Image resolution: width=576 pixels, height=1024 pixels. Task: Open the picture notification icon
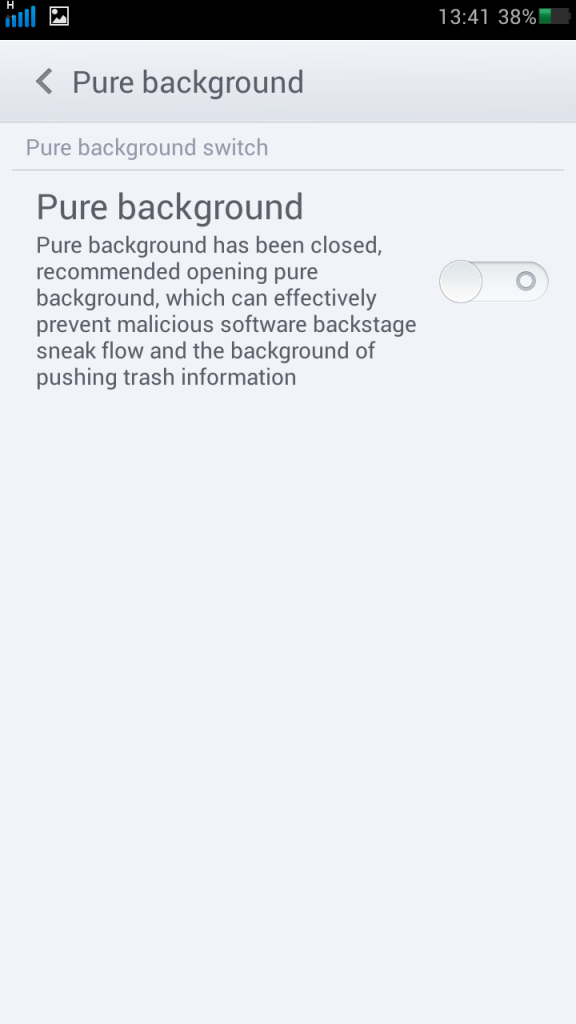coord(59,16)
